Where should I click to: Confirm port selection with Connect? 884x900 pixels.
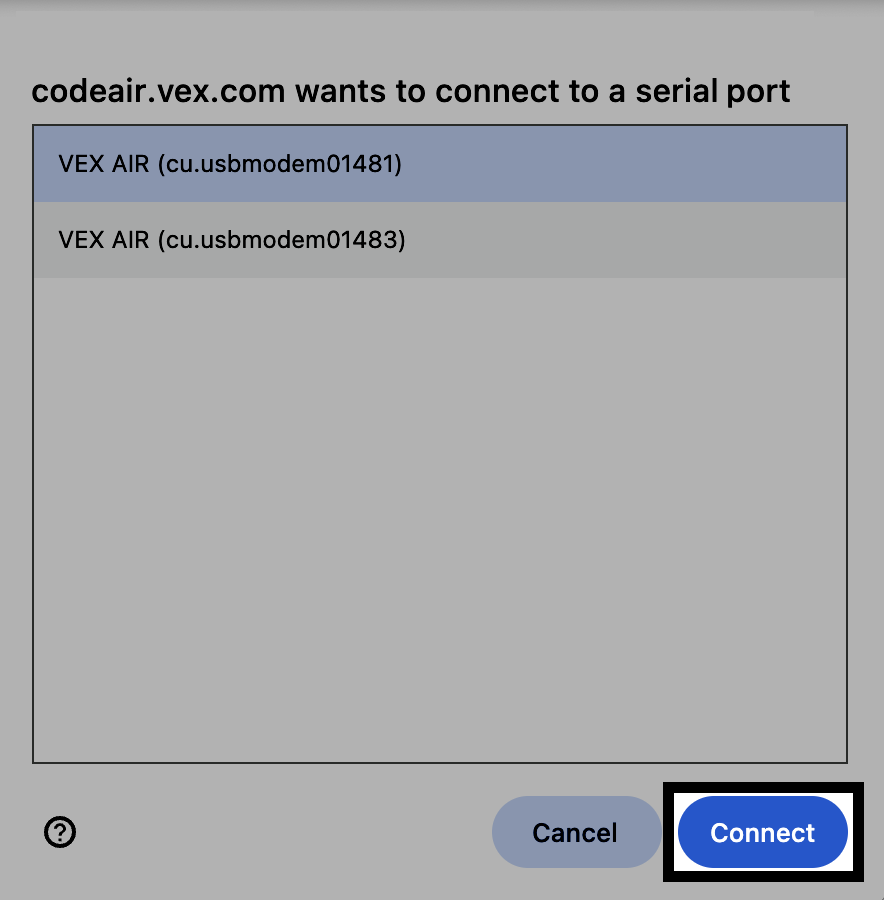(x=762, y=832)
